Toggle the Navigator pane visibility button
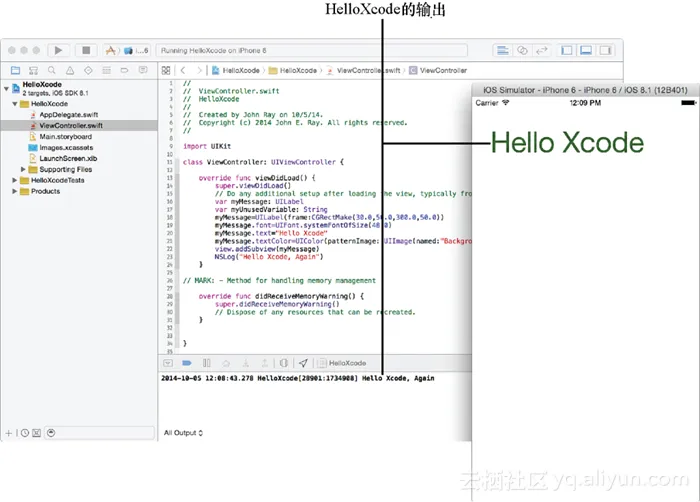Screen dimensions: 700x502 tap(567, 50)
